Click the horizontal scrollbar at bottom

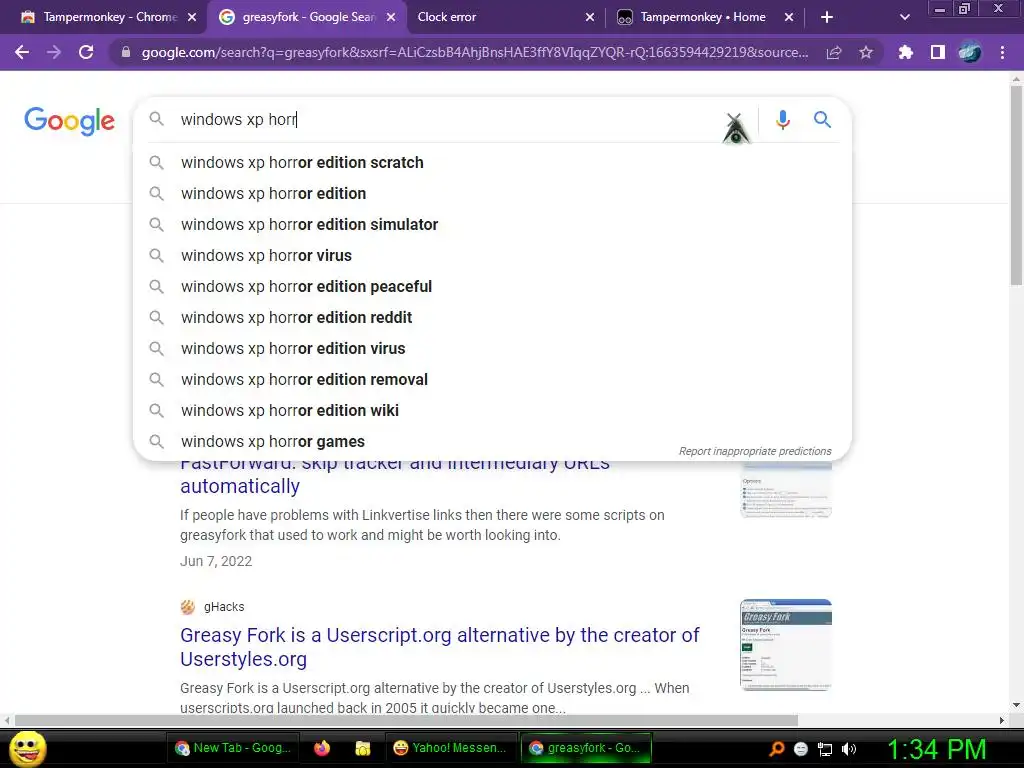click(x=406, y=720)
